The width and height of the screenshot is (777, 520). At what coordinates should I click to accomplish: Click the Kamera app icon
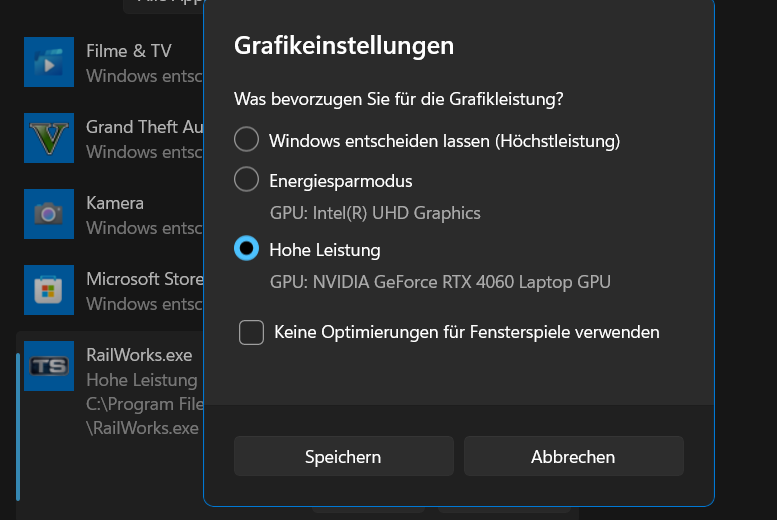point(48,214)
